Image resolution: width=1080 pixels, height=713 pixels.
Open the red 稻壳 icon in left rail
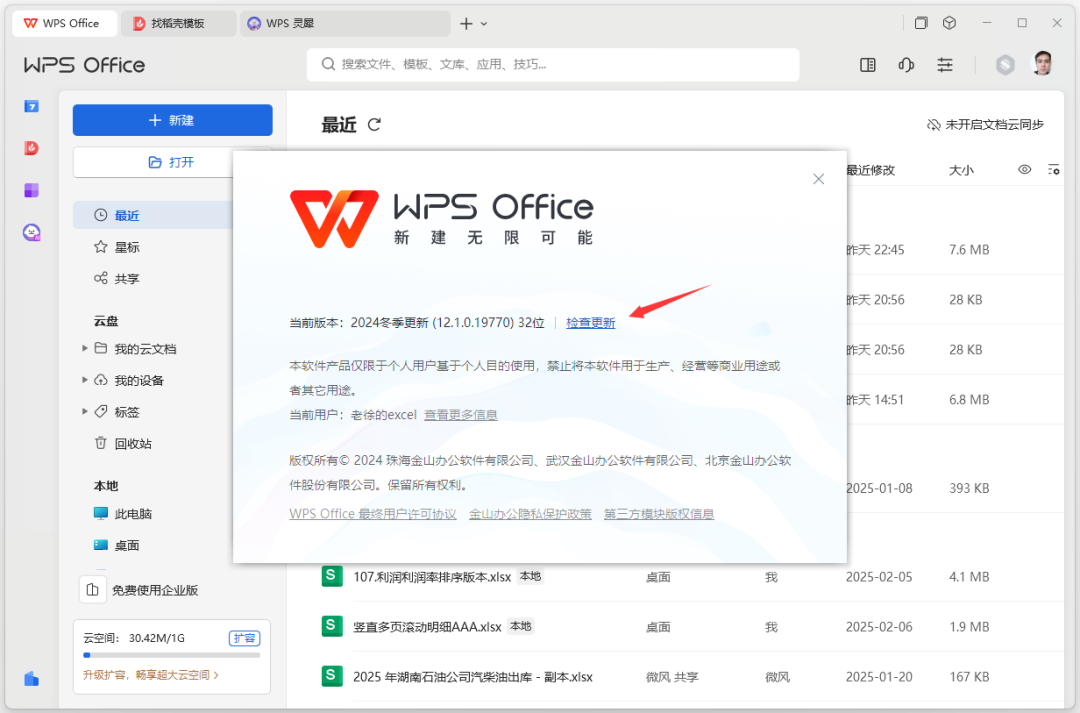[x=32, y=148]
